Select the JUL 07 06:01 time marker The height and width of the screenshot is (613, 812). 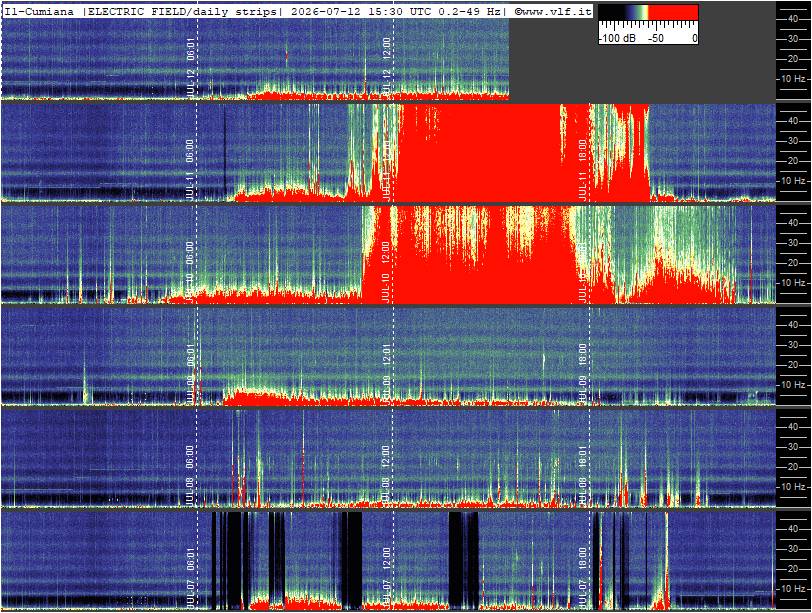[191, 577]
